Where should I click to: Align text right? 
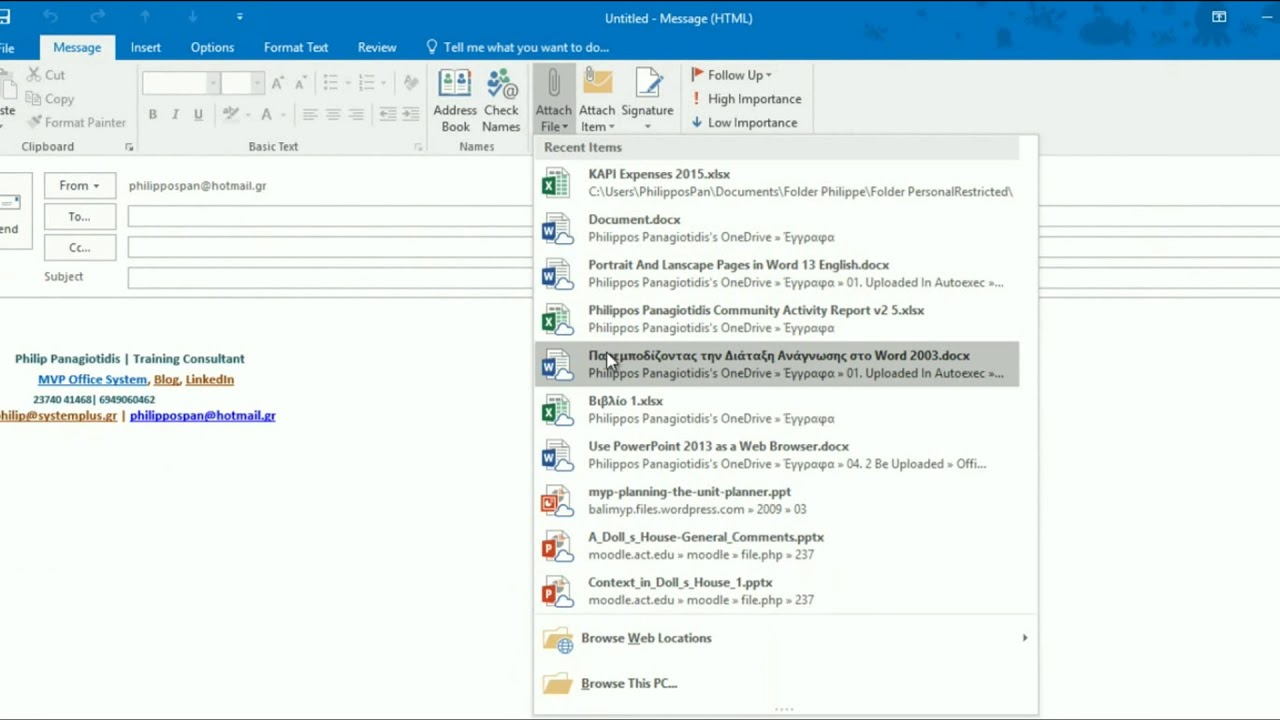[356, 115]
